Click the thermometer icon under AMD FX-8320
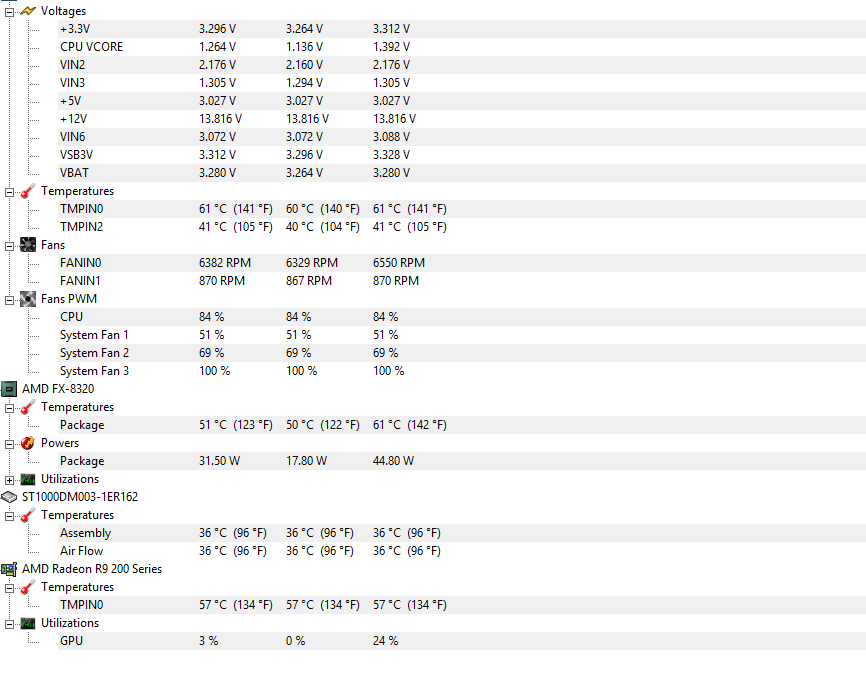 point(26,406)
